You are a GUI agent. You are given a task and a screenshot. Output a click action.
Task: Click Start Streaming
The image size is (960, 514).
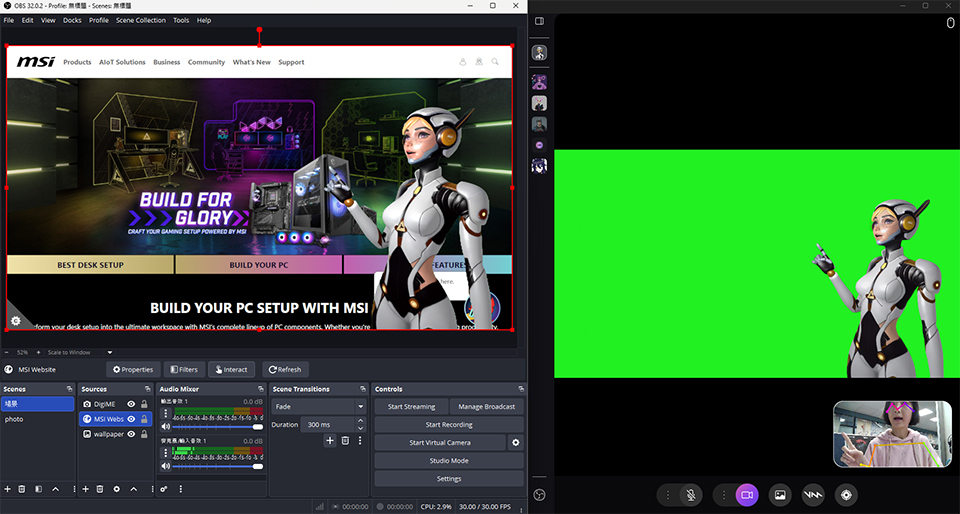pos(411,406)
